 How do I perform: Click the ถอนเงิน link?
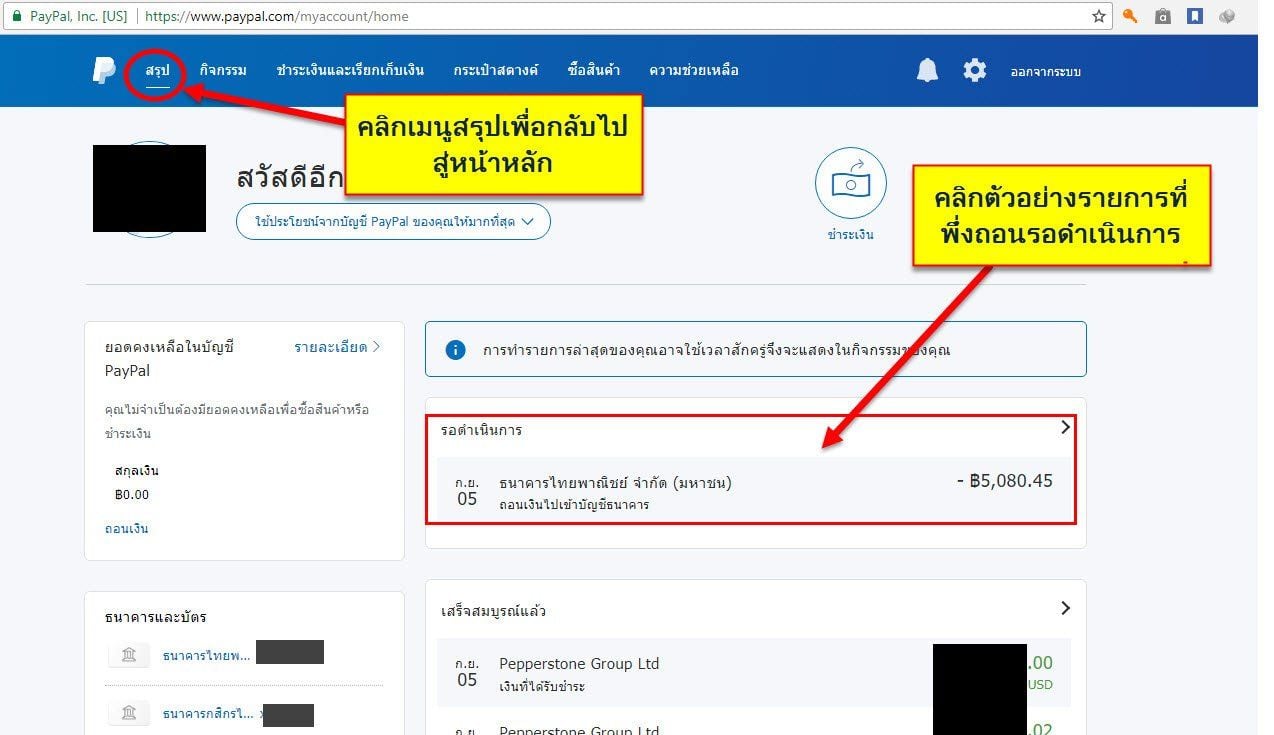(126, 528)
